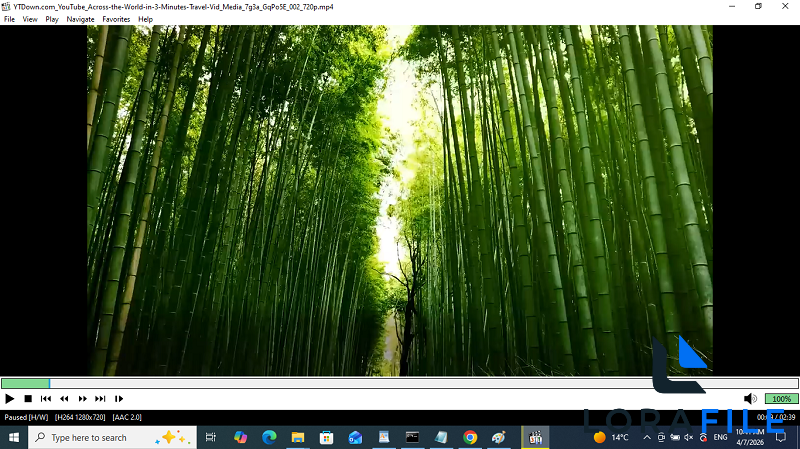Open Microsoft Store from taskbar
Screen dimensions: 800x449
[x=327, y=437]
